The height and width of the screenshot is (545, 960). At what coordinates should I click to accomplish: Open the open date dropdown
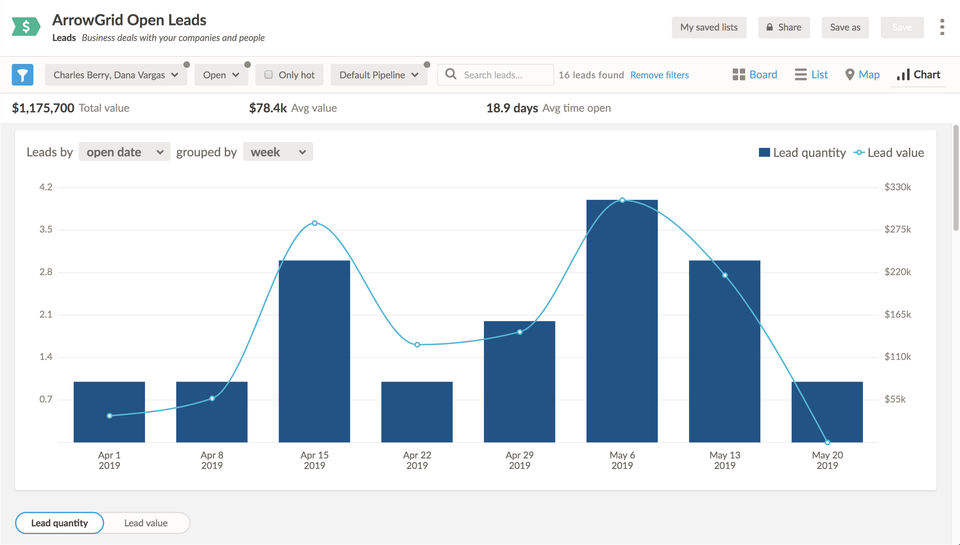click(x=124, y=152)
